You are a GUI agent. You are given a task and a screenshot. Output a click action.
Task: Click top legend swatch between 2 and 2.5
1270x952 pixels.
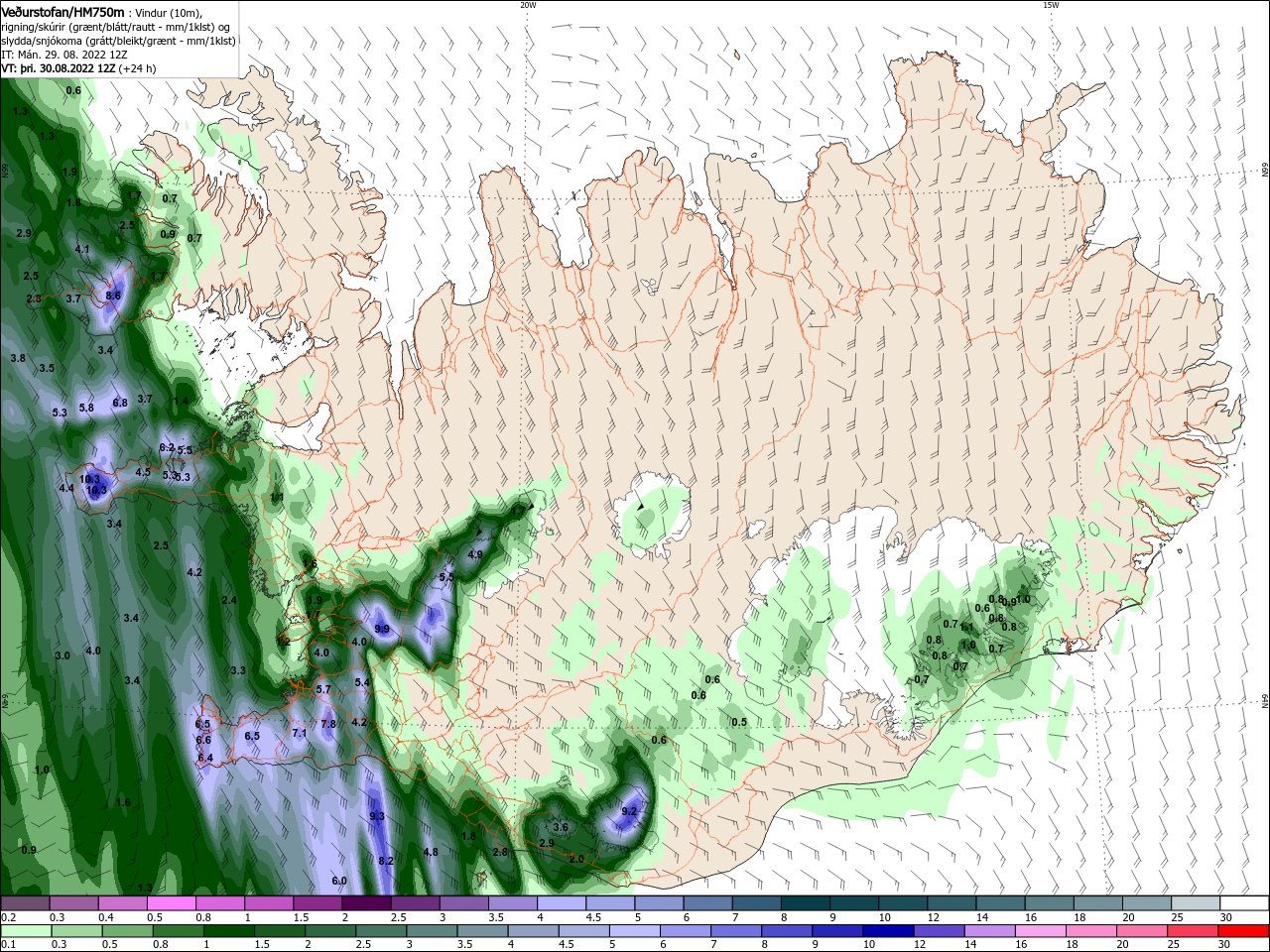[366, 903]
